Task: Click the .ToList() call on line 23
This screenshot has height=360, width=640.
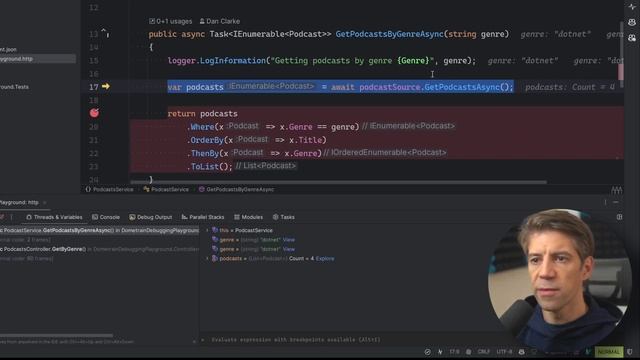Action: tap(209, 167)
